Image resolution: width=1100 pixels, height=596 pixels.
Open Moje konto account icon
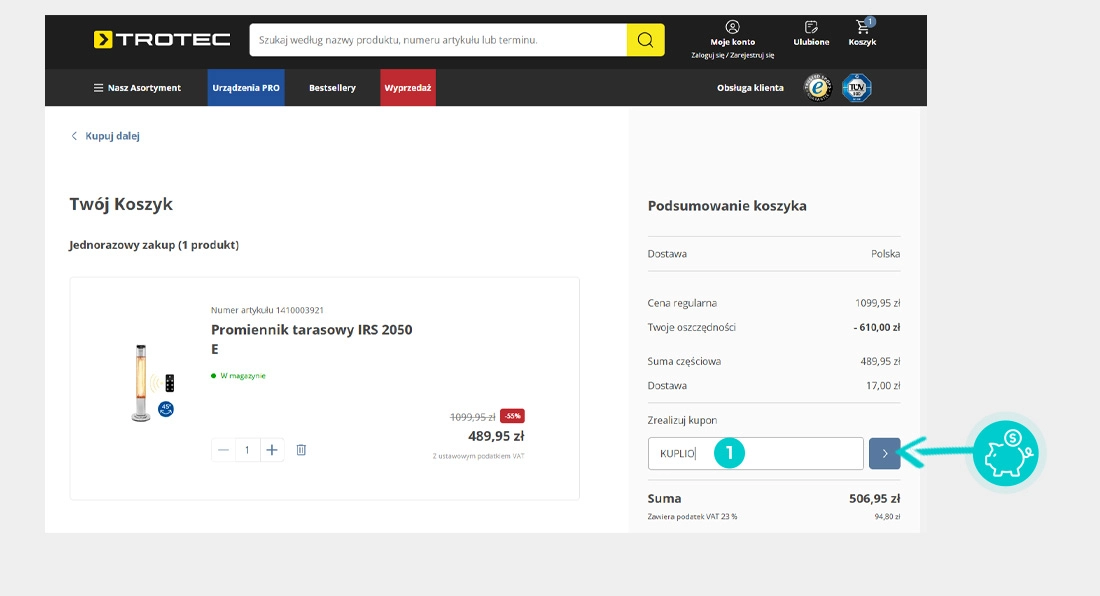click(732, 27)
